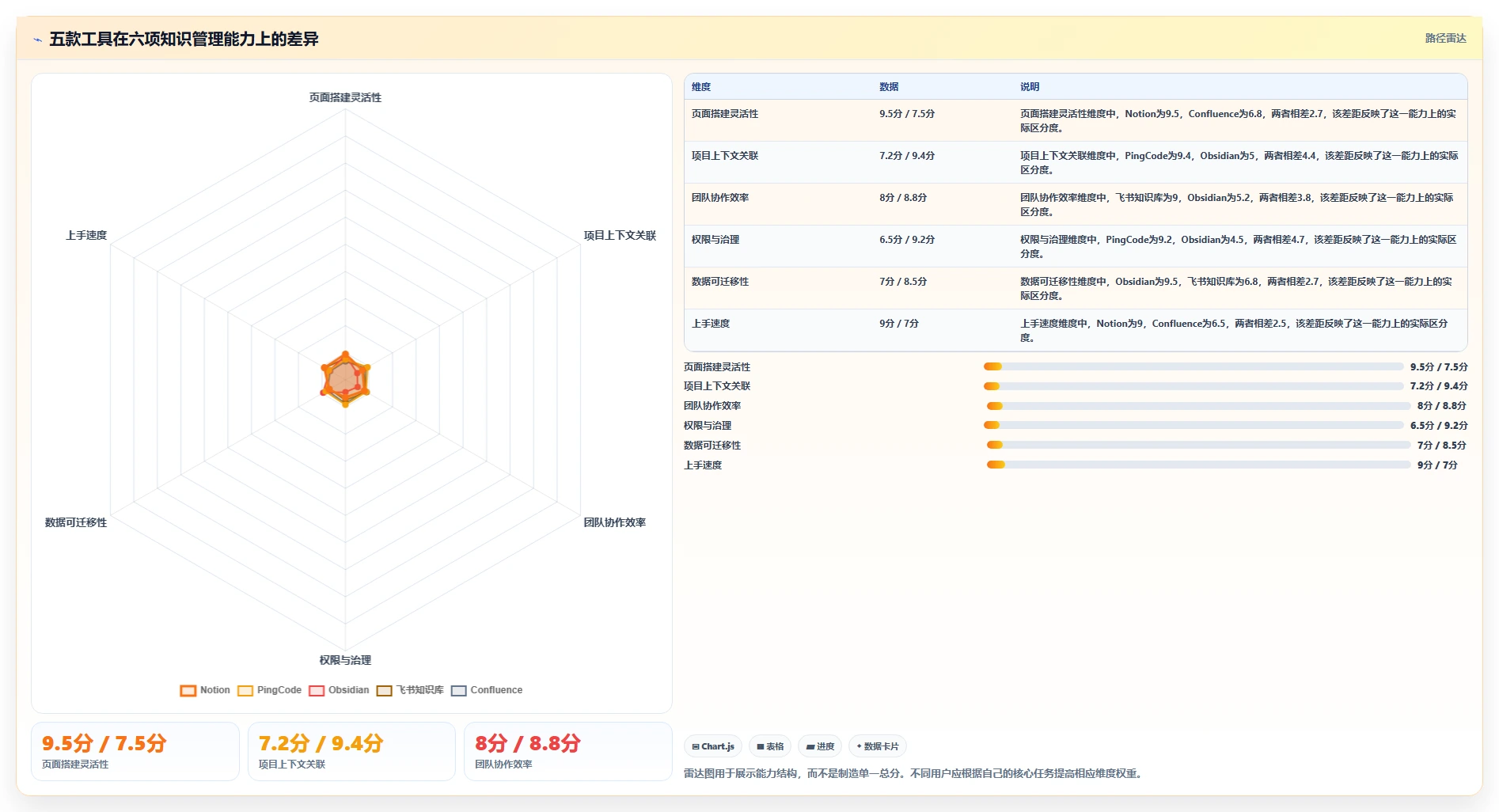Click the 权限与治理 progress bar
Viewport: 1499px width, 812px height.
[x=1194, y=425]
